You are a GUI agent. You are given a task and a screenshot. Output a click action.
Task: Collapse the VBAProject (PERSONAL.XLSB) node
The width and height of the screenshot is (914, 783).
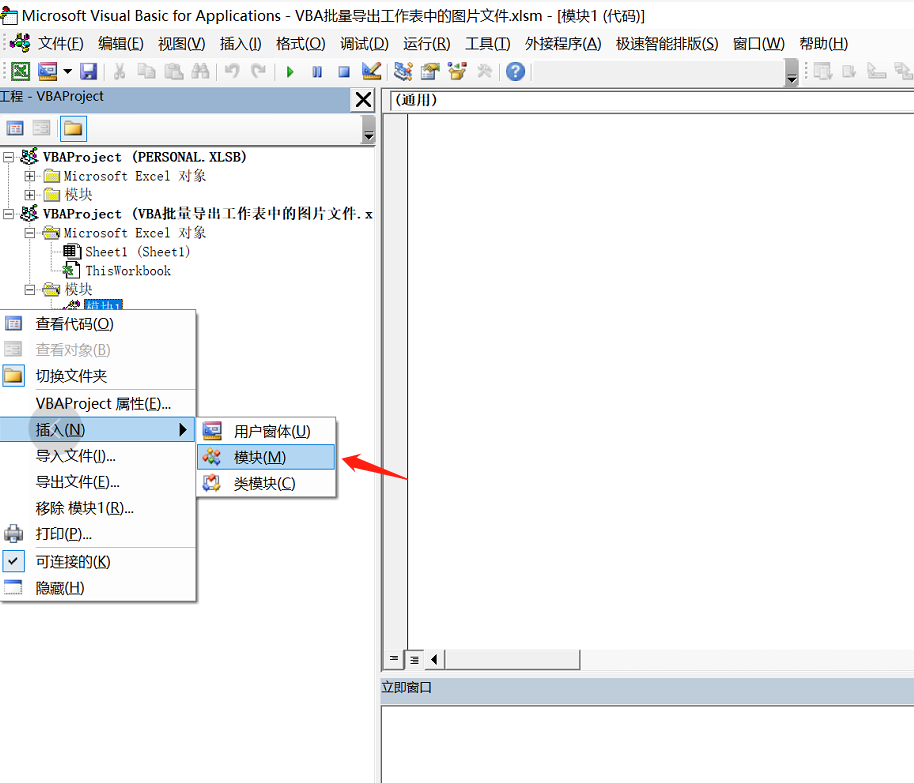click(9, 157)
